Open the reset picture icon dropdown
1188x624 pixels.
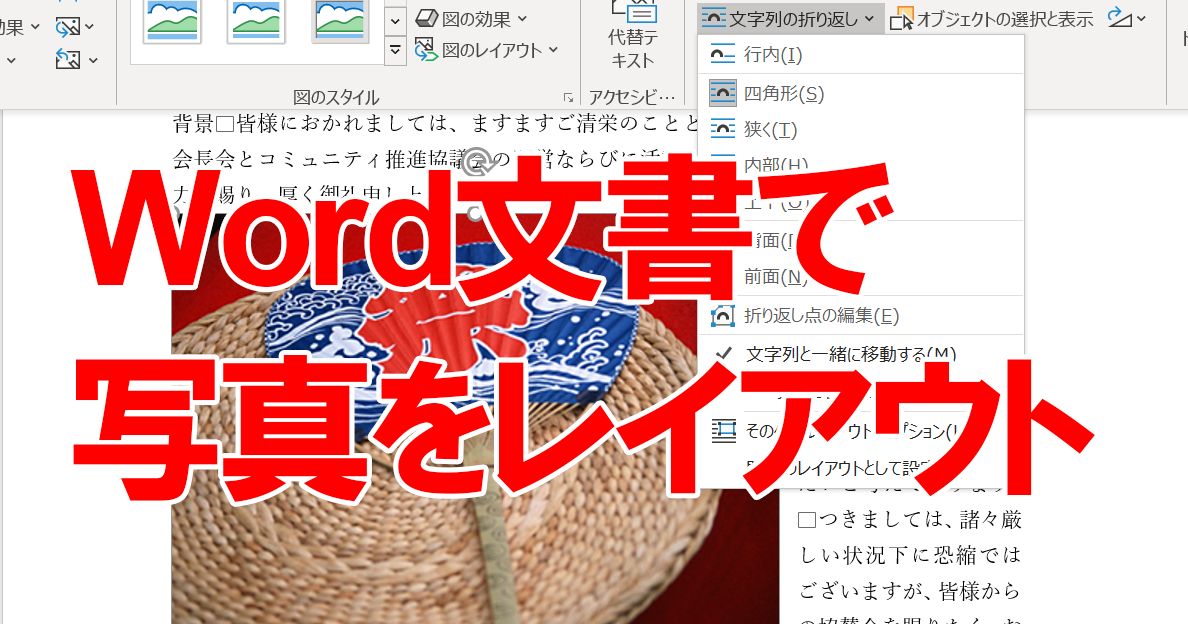pyautogui.click(x=76, y=59)
